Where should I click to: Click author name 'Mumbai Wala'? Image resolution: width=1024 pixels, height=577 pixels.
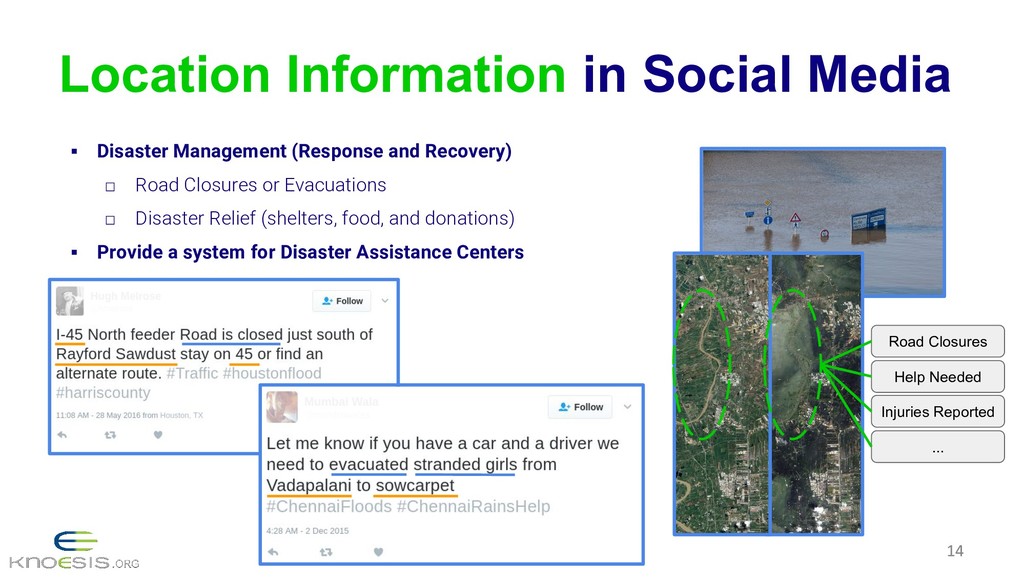pos(341,401)
